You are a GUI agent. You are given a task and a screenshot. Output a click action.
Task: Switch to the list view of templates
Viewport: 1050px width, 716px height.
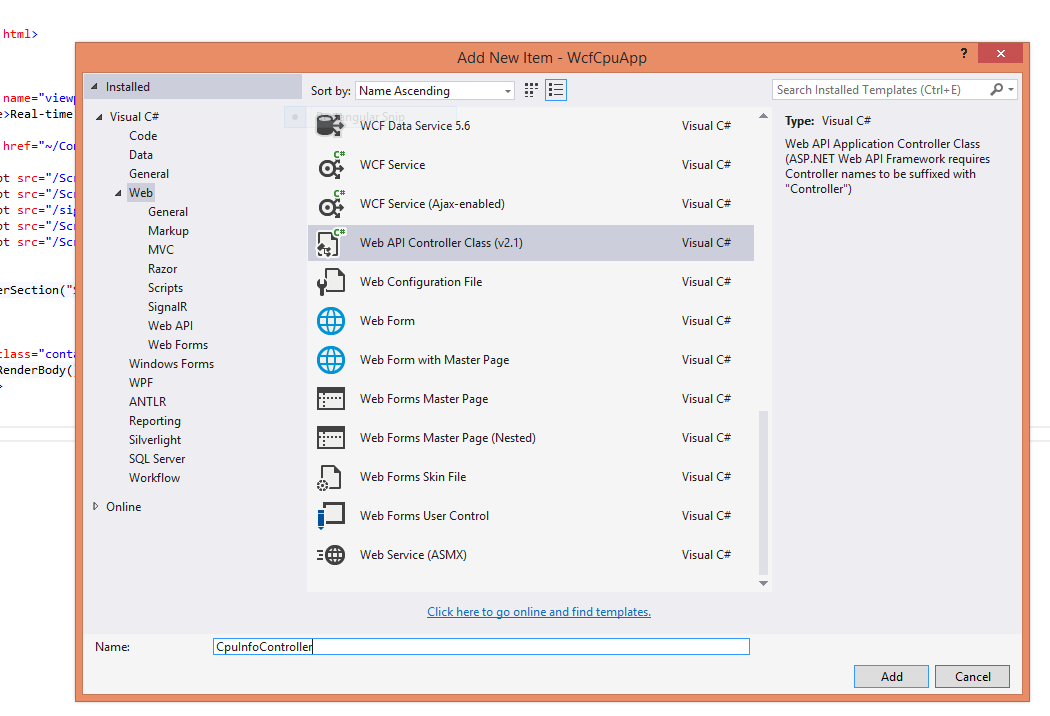[x=556, y=89]
